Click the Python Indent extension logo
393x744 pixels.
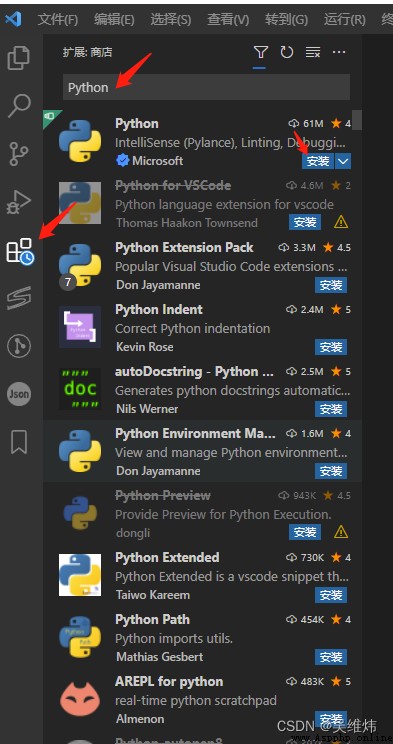tap(80, 327)
